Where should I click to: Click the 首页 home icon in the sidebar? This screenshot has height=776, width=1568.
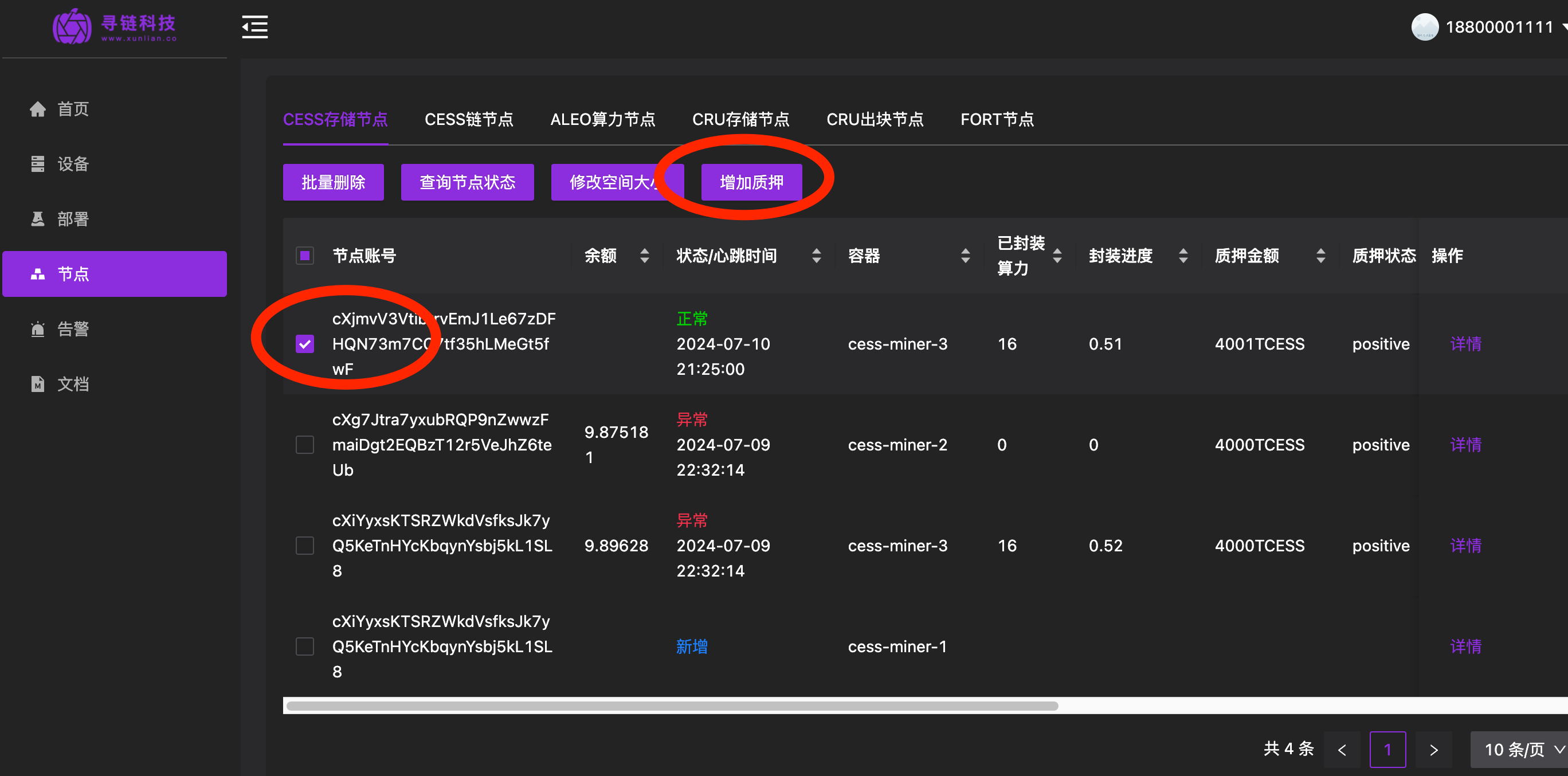pyautogui.click(x=38, y=109)
